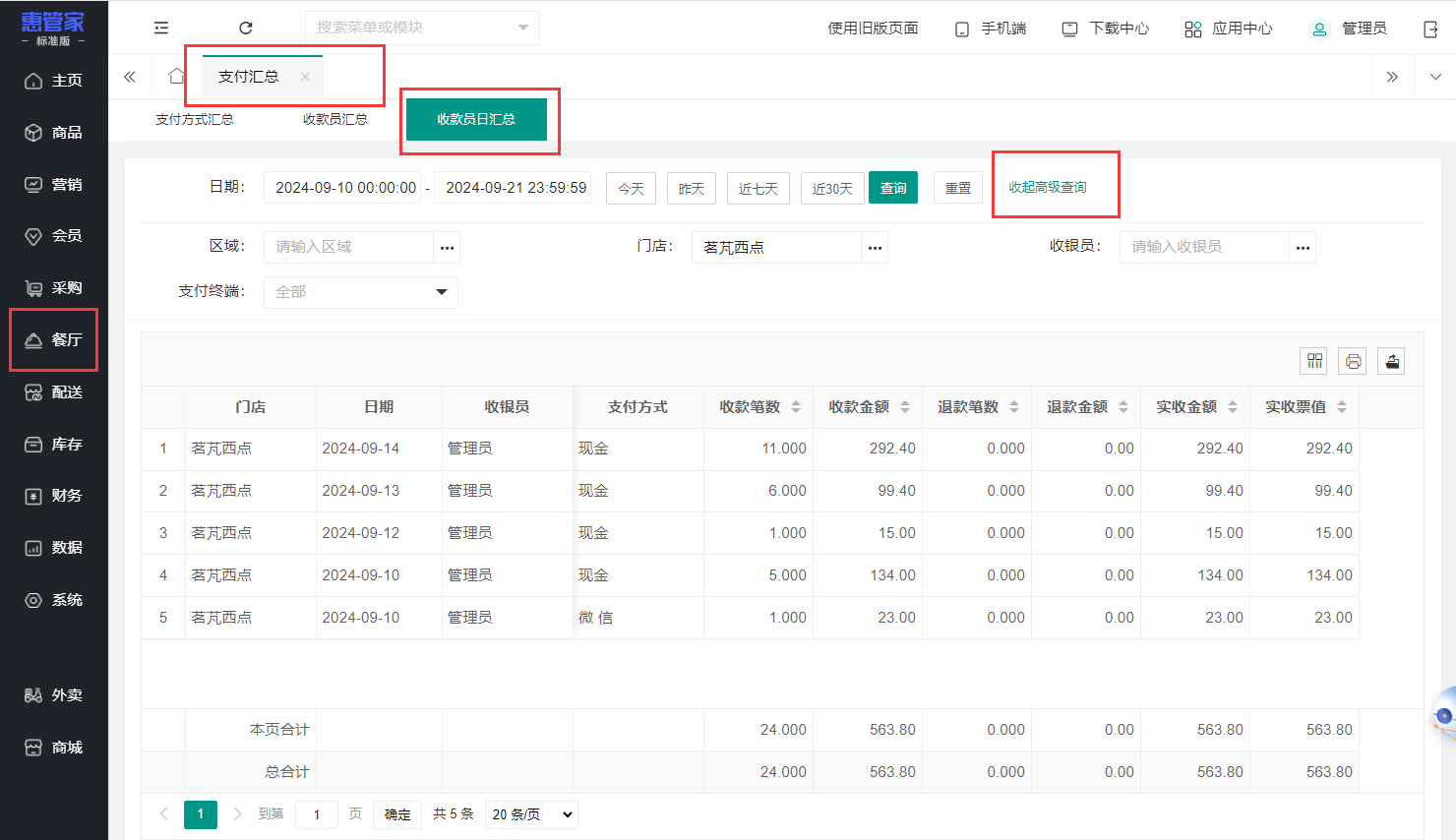Viewport: 1456px width, 840px height.
Task: Click the export table icon
Action: (x=1391, y=361)
